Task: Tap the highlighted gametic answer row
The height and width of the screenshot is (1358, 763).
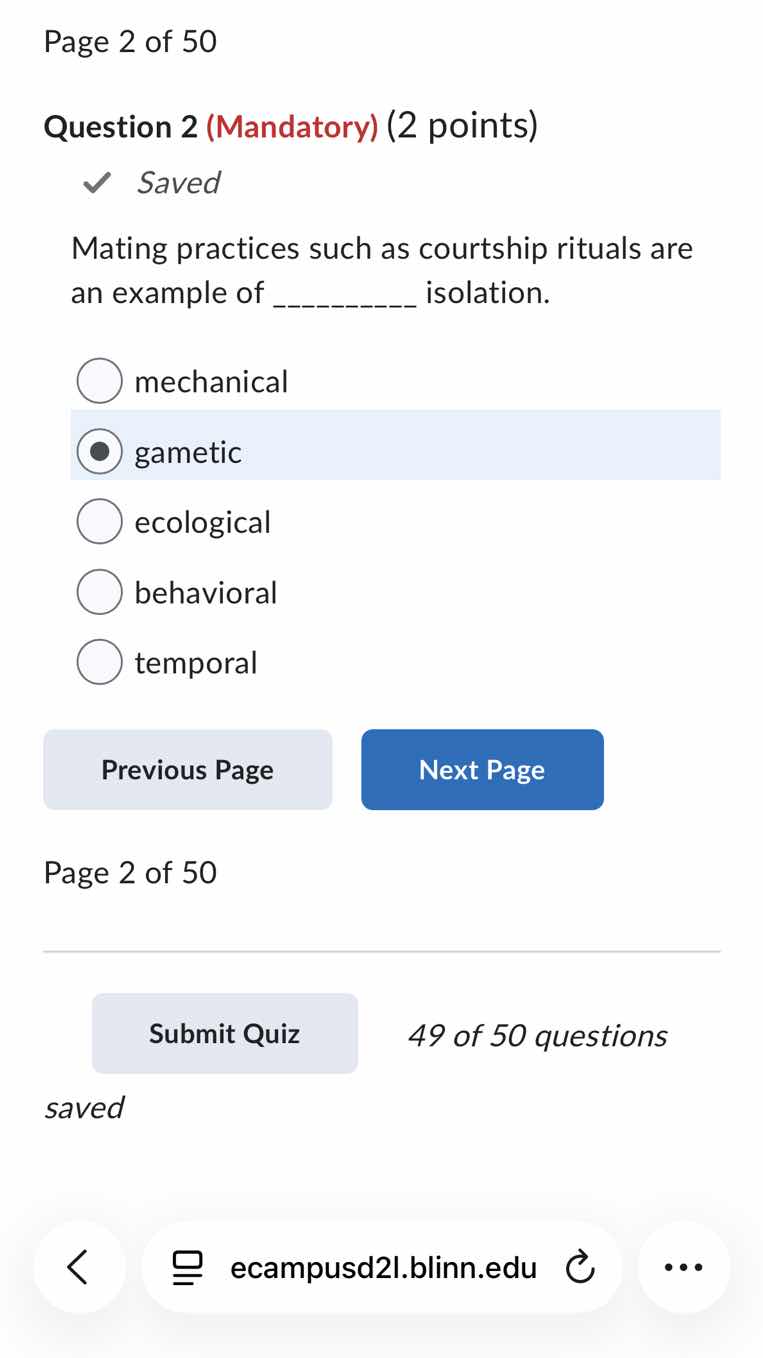Action: 395,445
